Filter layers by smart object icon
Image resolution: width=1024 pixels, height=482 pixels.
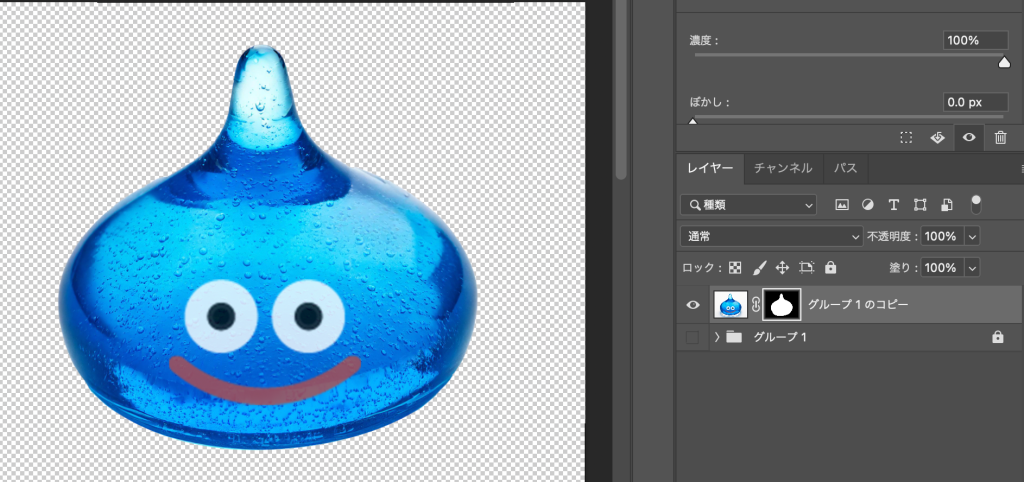pos(946,205)
